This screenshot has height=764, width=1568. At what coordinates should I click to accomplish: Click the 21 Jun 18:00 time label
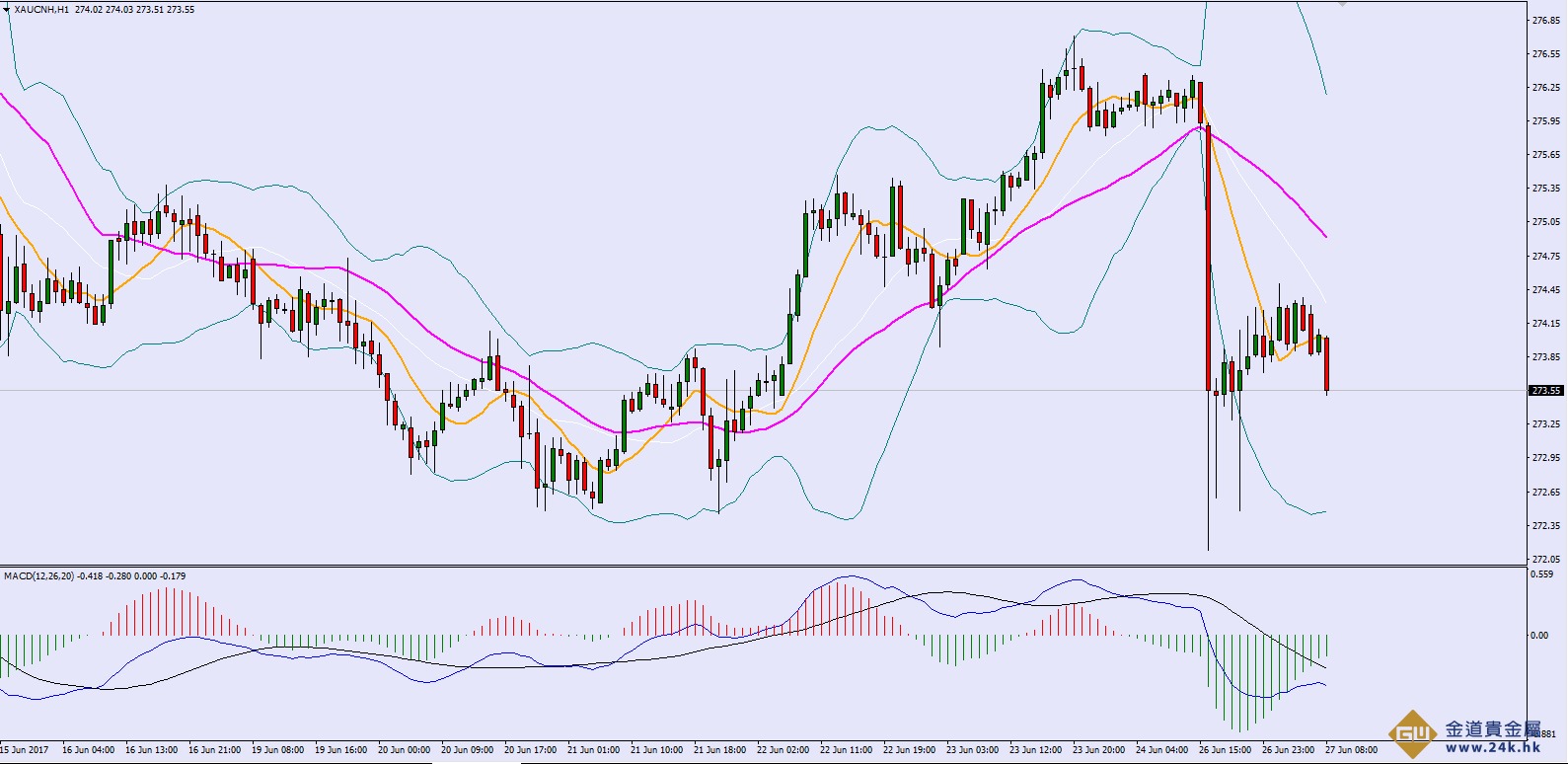(719, 749)
